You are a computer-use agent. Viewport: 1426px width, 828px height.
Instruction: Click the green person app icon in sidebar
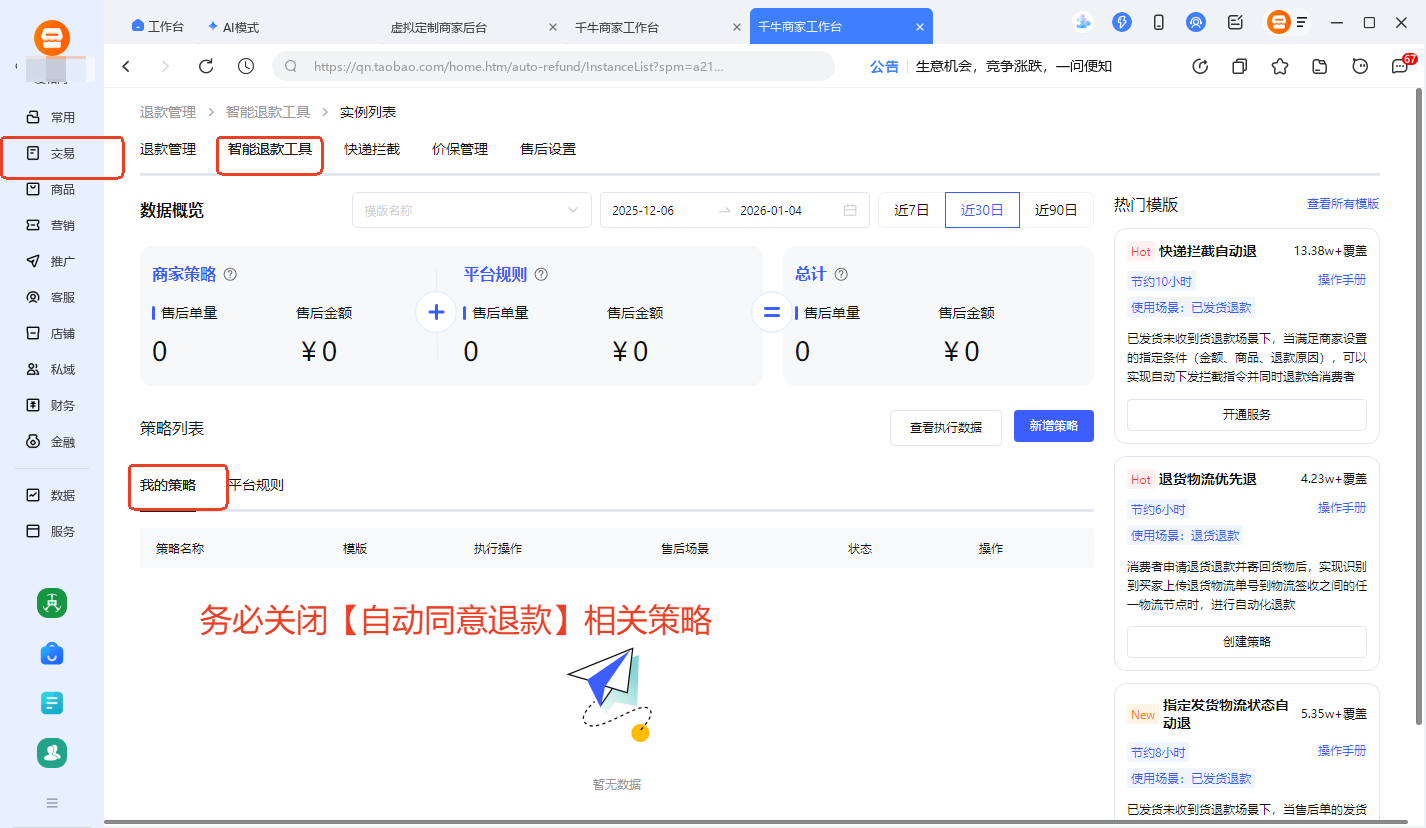point(52,603)
